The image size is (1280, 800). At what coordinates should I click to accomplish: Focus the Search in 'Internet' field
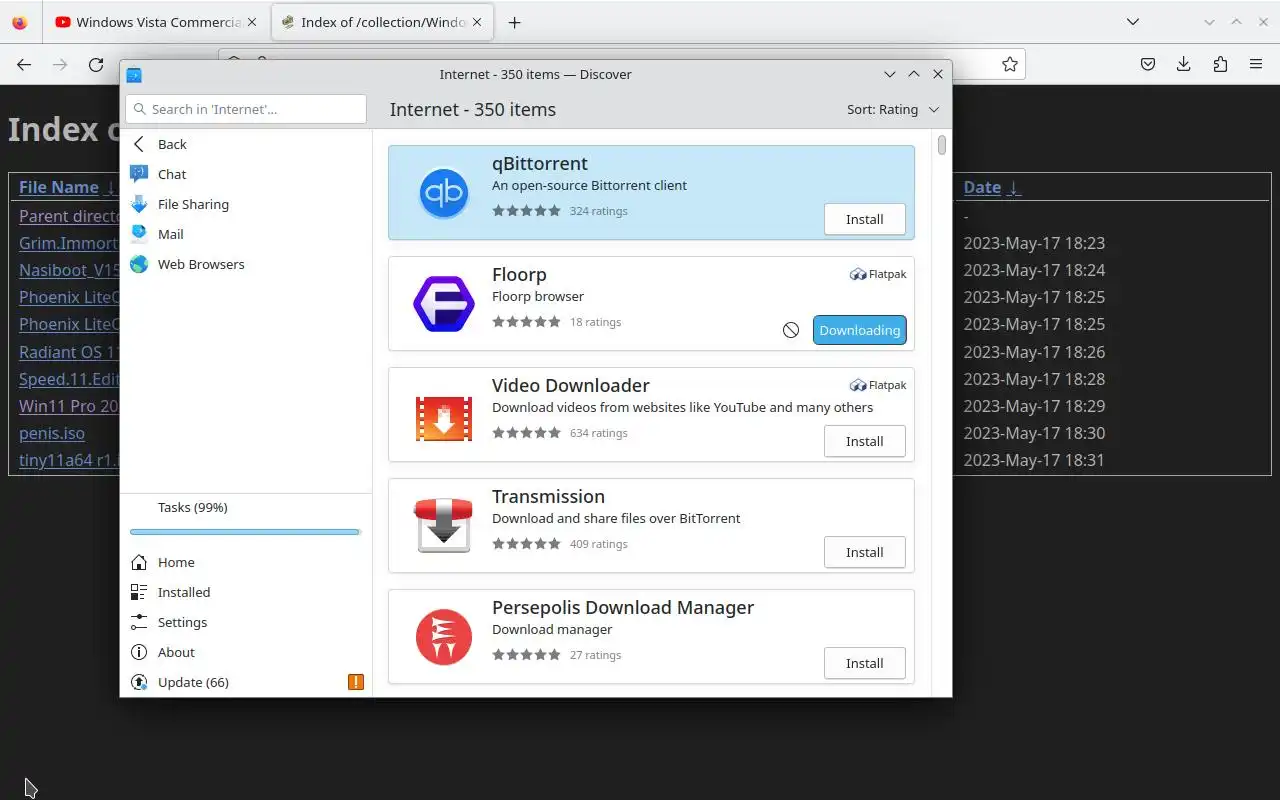[x=246, y=109]
